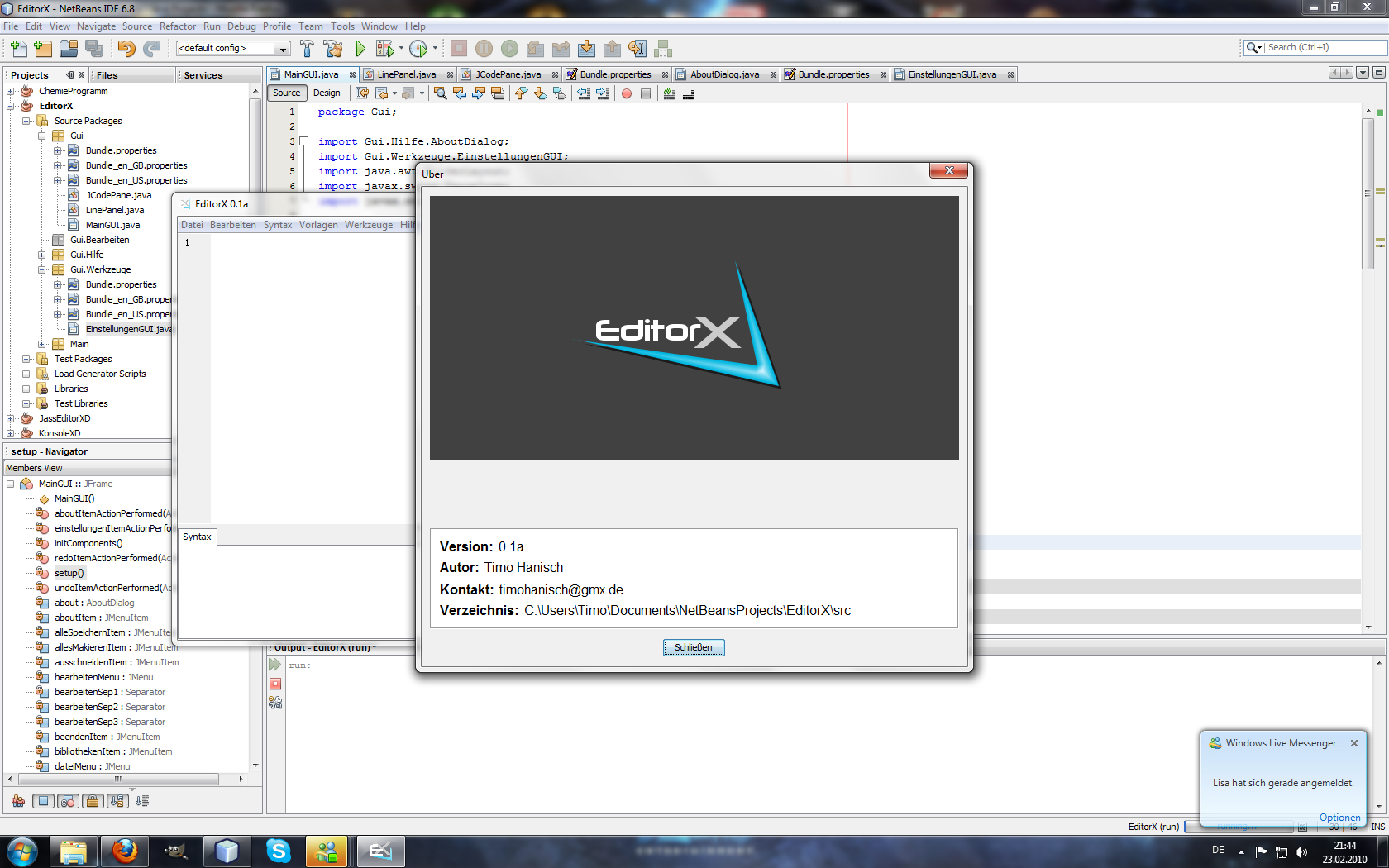Screen dimensions: 1389x868
Task: Click the Redo arrow in toolbar
Action: (x=152, y=48)
